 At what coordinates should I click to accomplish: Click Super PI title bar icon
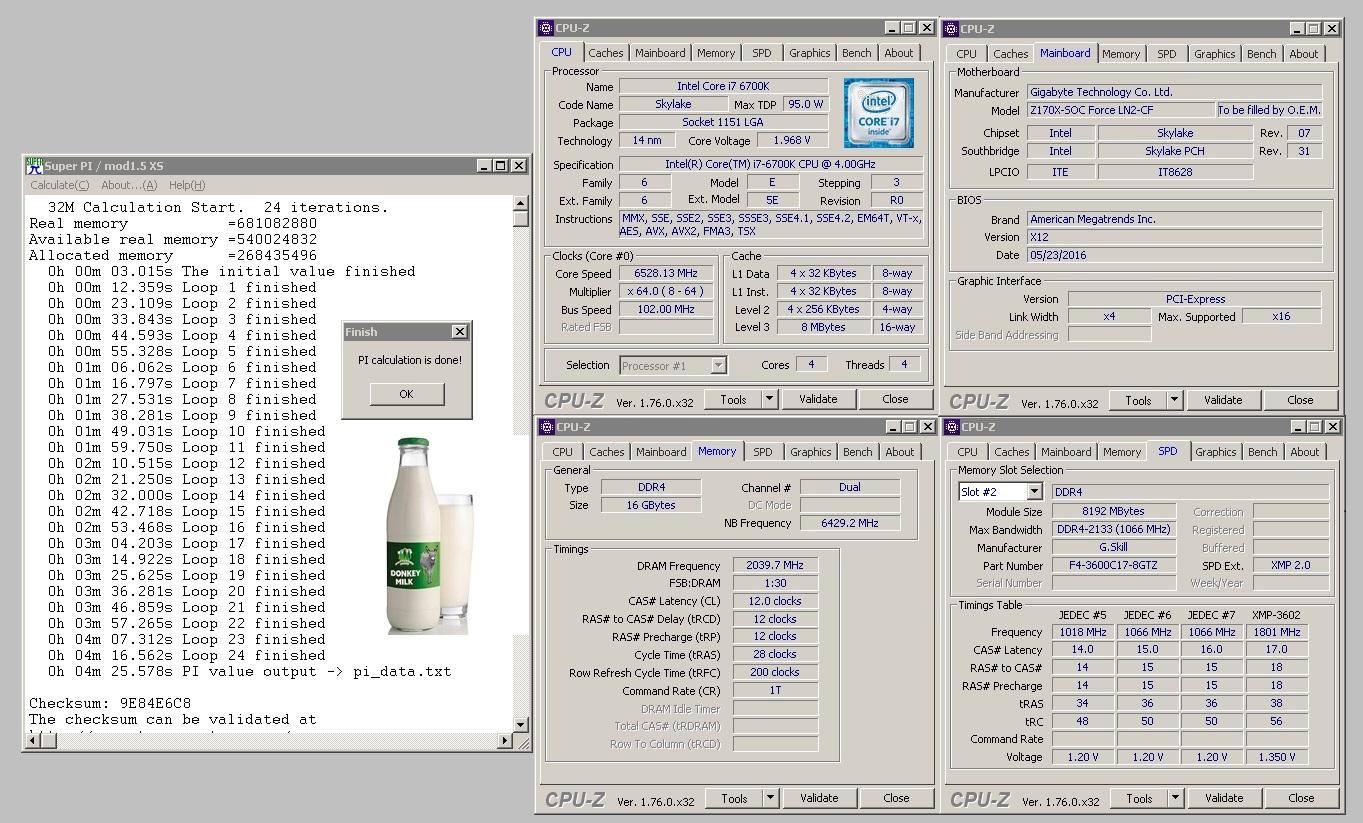(33, 166)
